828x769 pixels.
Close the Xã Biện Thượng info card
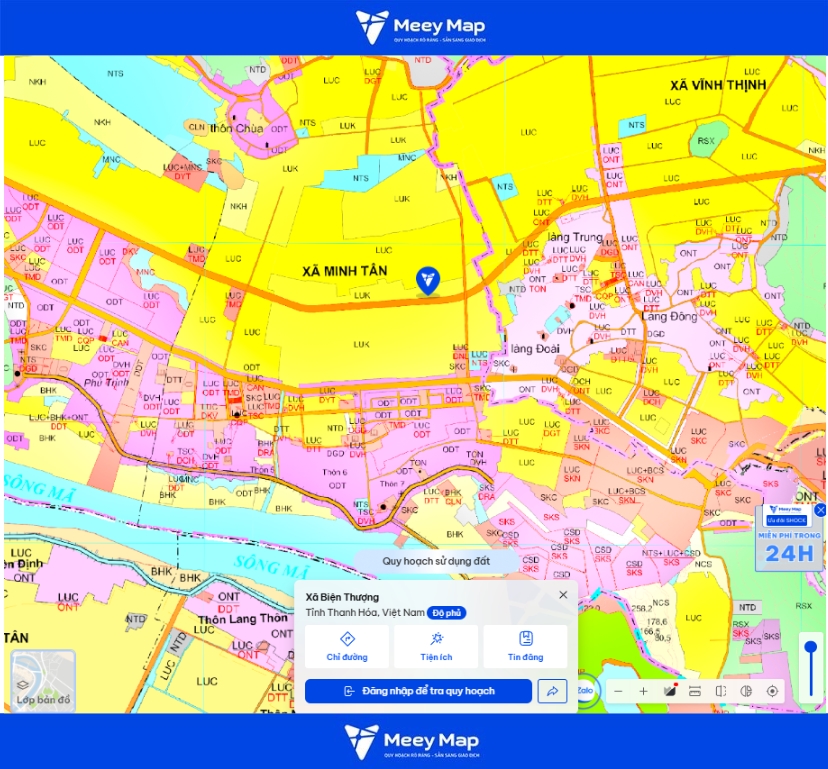pyautogui.click(x=563, y=595)
